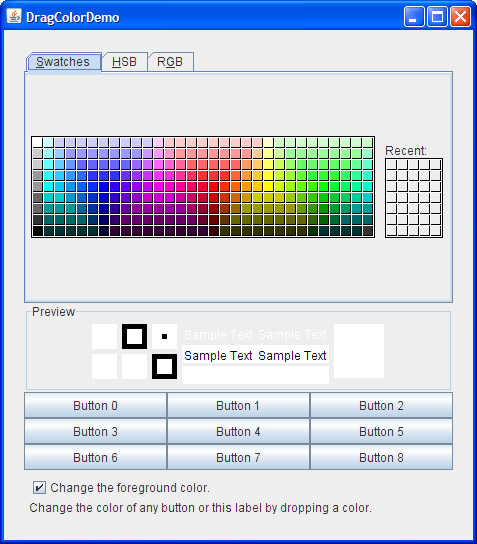Select the top-left cell of the Recent grid

point(391,165)
